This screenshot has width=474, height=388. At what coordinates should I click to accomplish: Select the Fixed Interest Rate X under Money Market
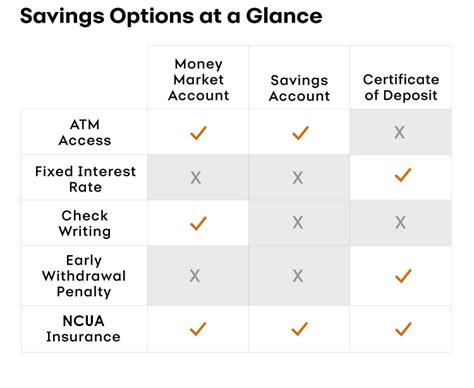click(196, 178)
